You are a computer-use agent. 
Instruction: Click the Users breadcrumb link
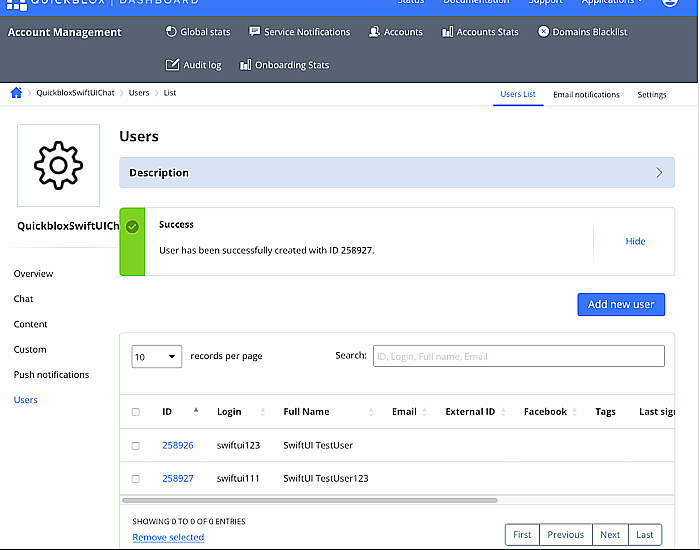[x=139, y=93]
